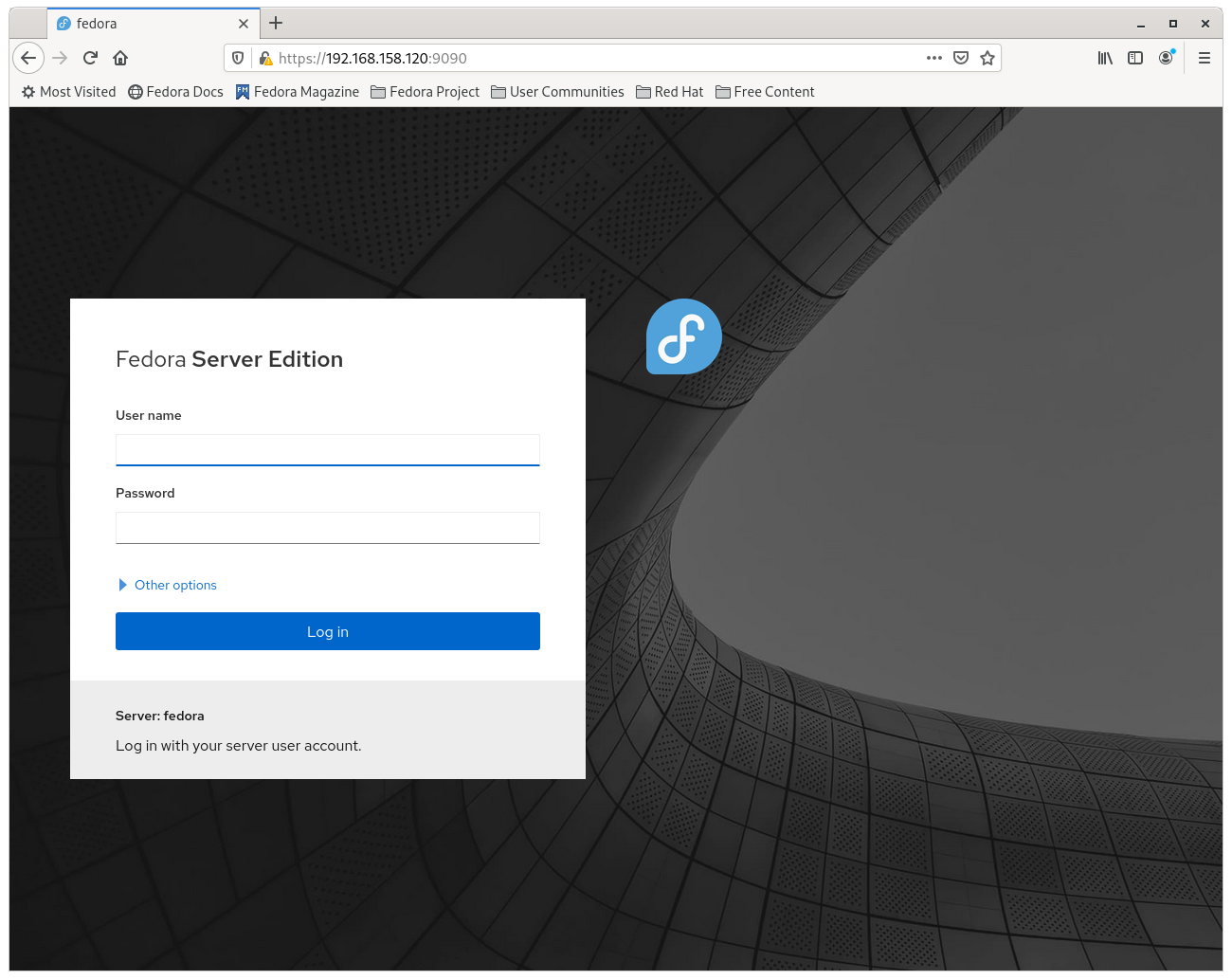The height and width of the screenshot is (980, 1232).
Task: Go back with the browser back arrow
Action: [28, 58]
